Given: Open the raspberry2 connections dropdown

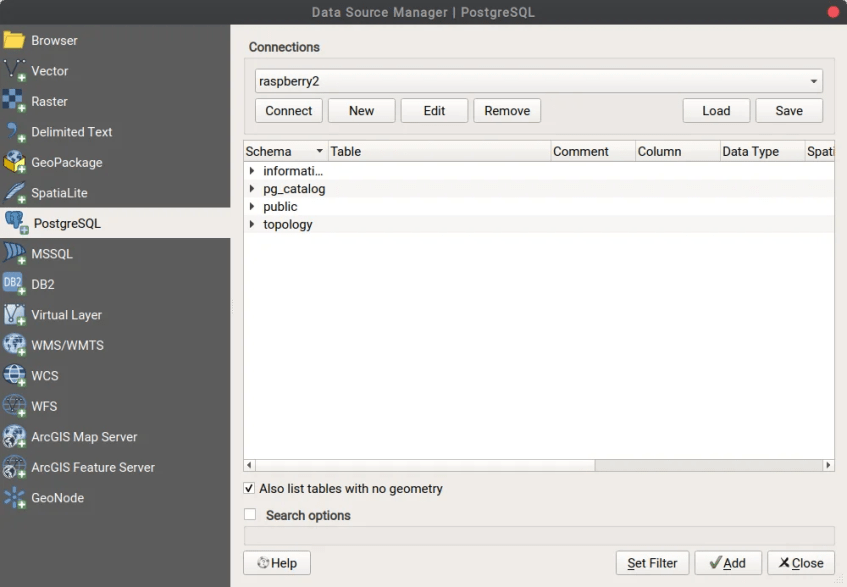Looking at the screenshot, I should [x=539, y=81].
